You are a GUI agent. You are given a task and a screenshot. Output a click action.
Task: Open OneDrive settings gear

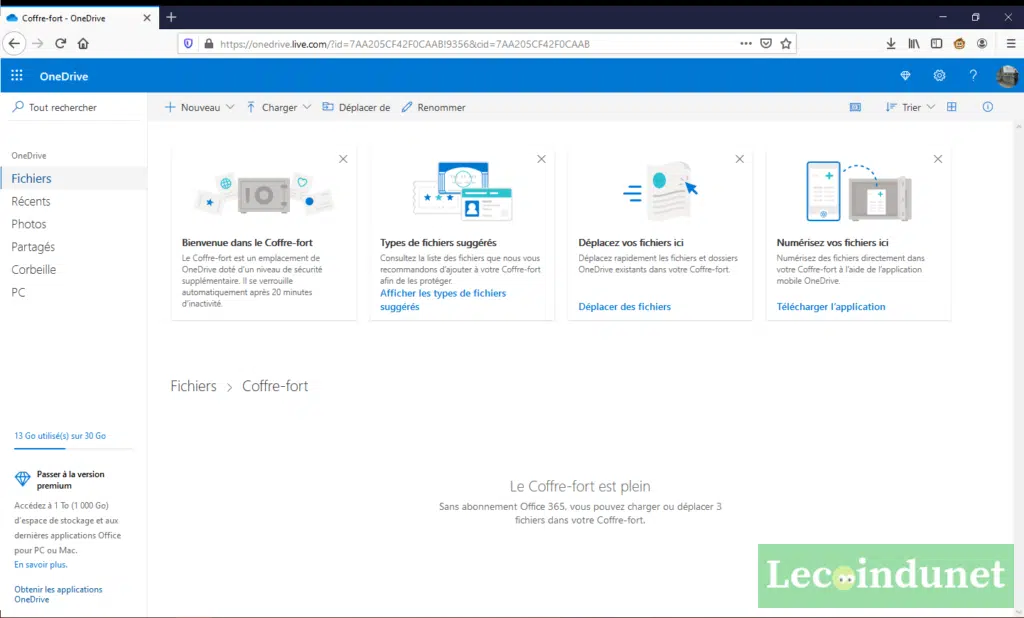pyautogui.click(x=939, y=76)
